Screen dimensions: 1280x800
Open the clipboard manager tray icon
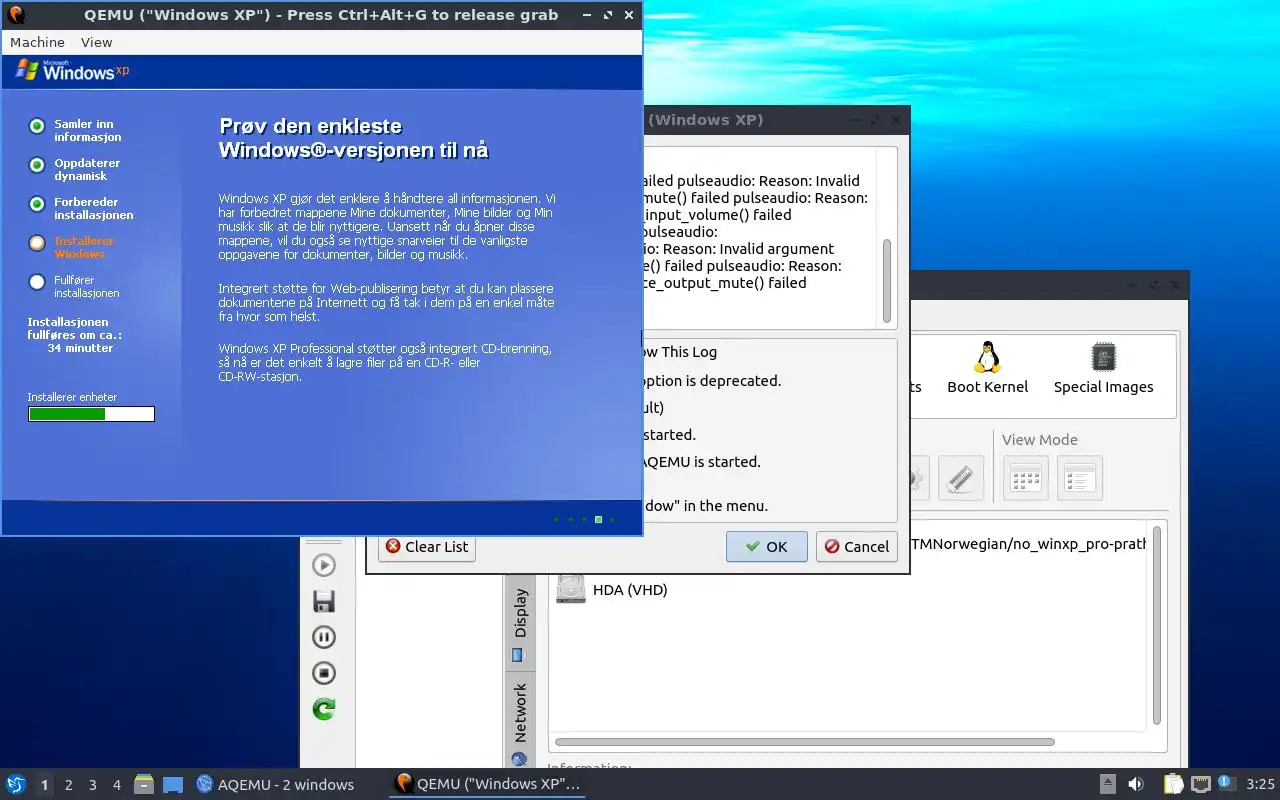click(1172, 784)
